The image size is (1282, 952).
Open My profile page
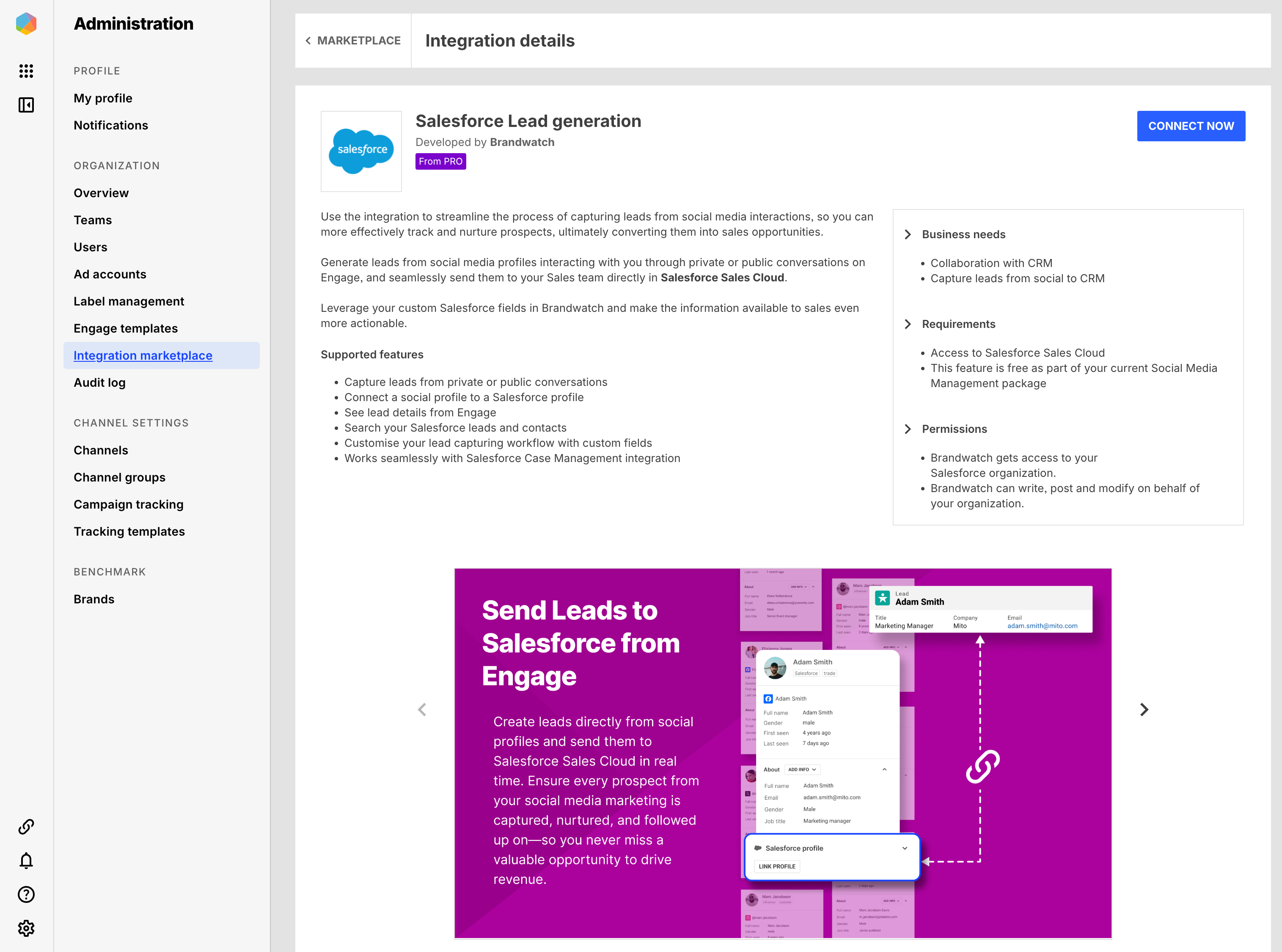coord(103,99)
